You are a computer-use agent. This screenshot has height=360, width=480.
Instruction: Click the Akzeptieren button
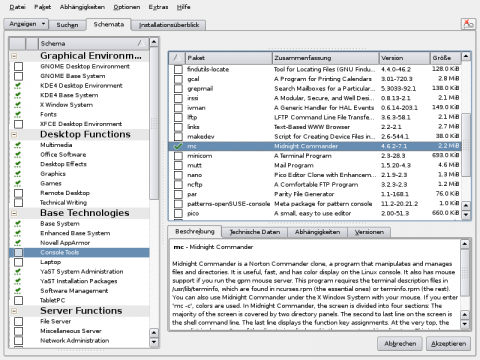coord(448,344)
